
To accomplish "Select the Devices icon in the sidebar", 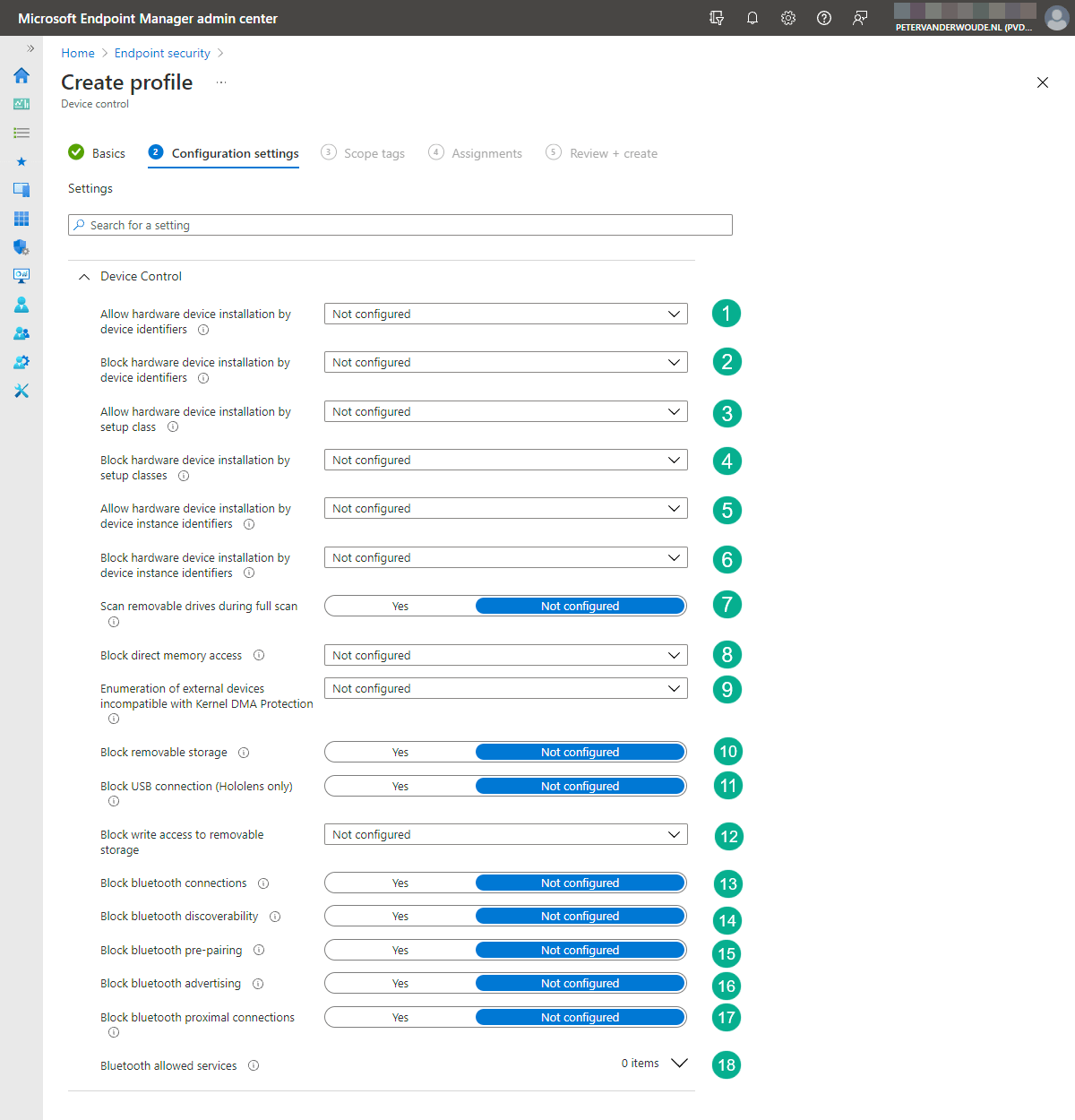I will (x=21, y=189).
